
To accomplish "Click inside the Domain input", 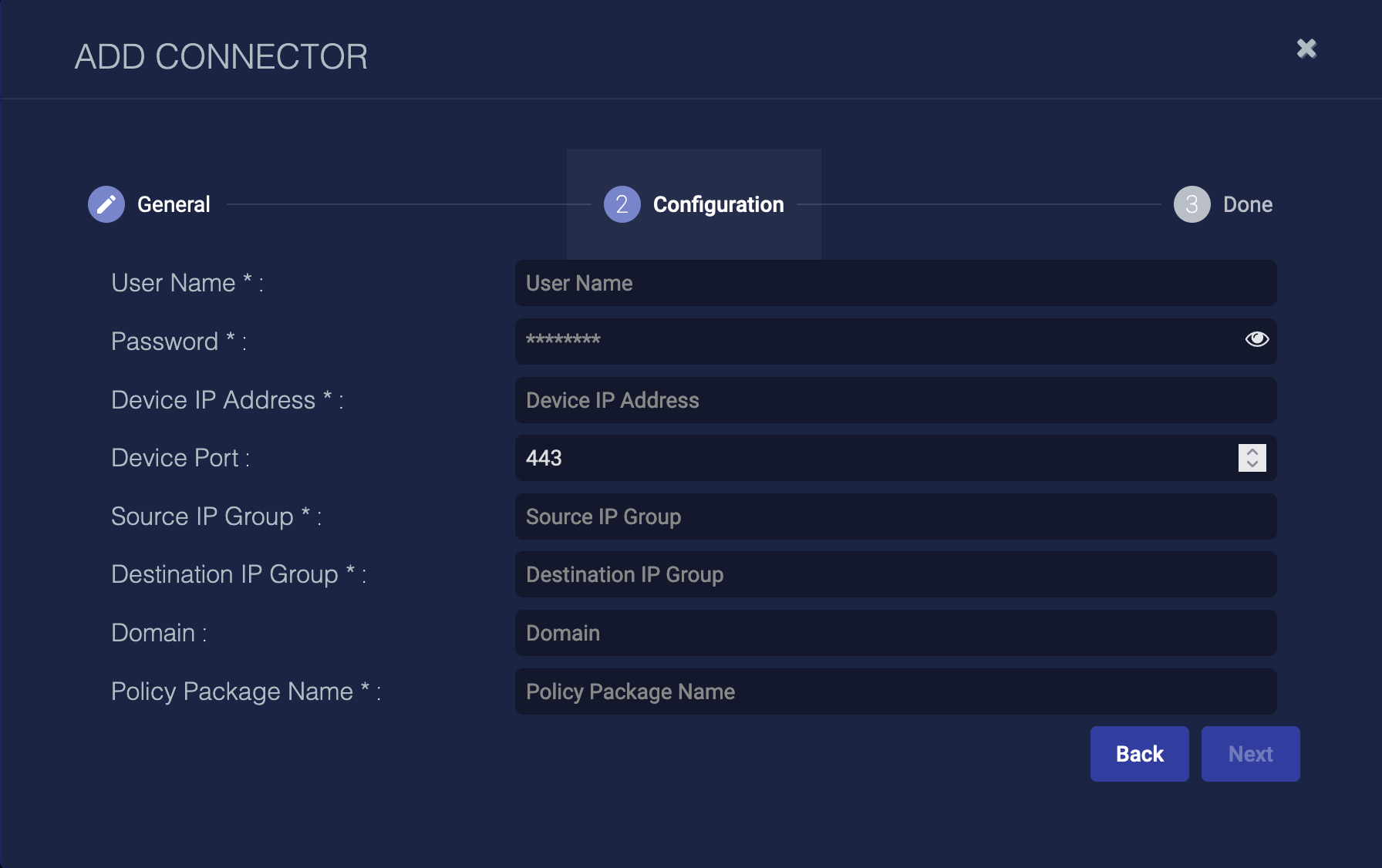I will [x=895, y=633].
